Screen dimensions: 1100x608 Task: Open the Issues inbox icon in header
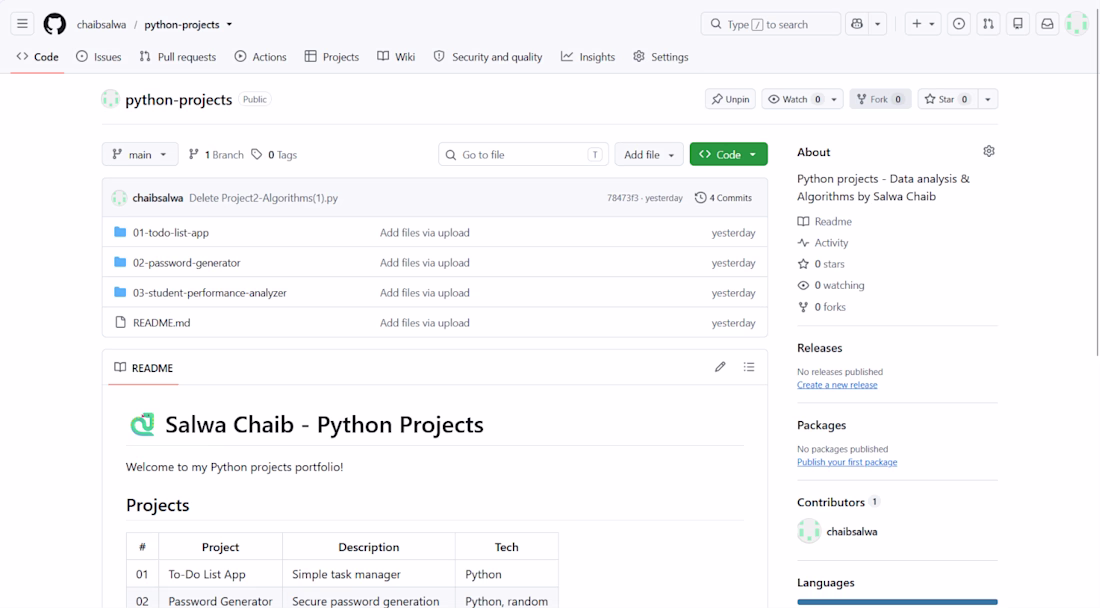(958, 24)
